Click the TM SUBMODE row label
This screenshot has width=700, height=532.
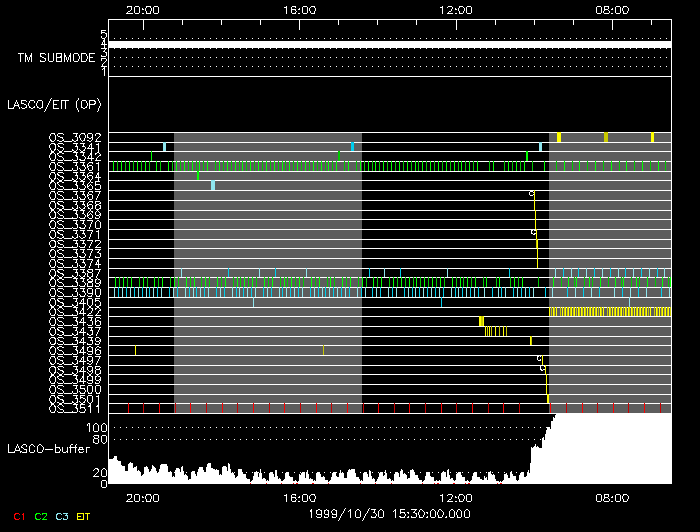[x=56, y=58]
